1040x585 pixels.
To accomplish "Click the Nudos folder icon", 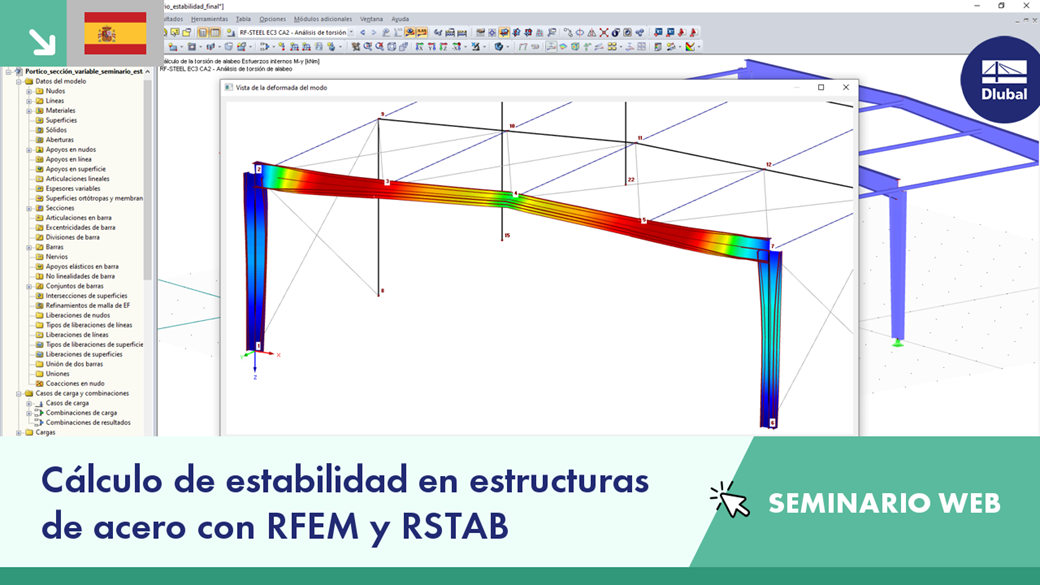I will [x=39, y=91].
